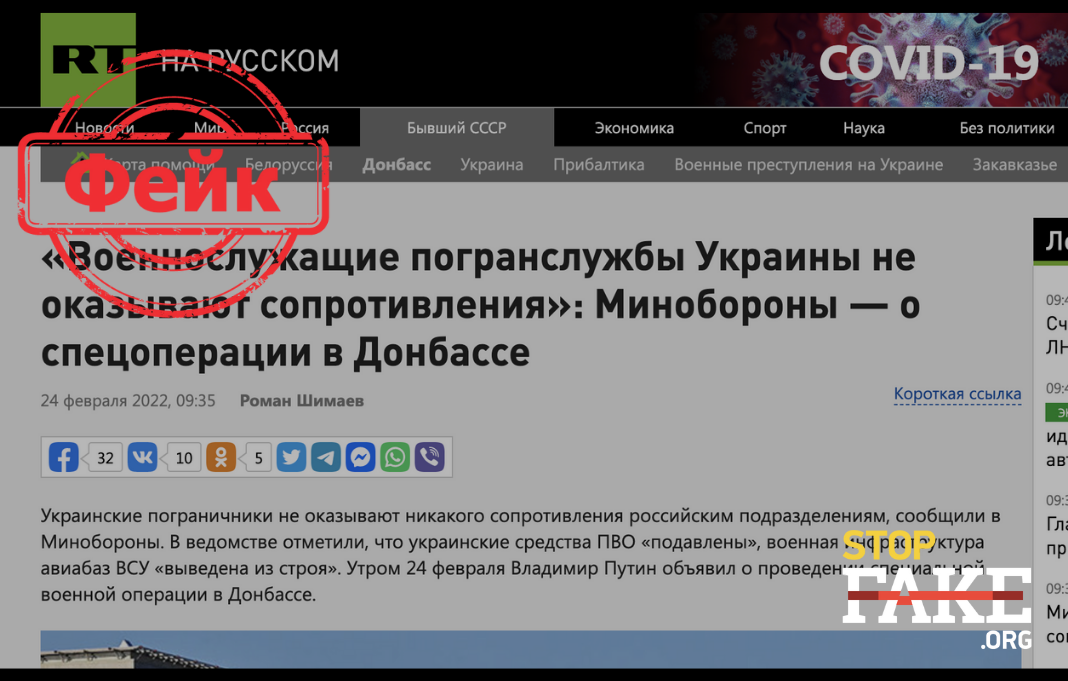Open Военные преступления на Украине subsection
The image size is (1068, 681).
tap(808, 165)
